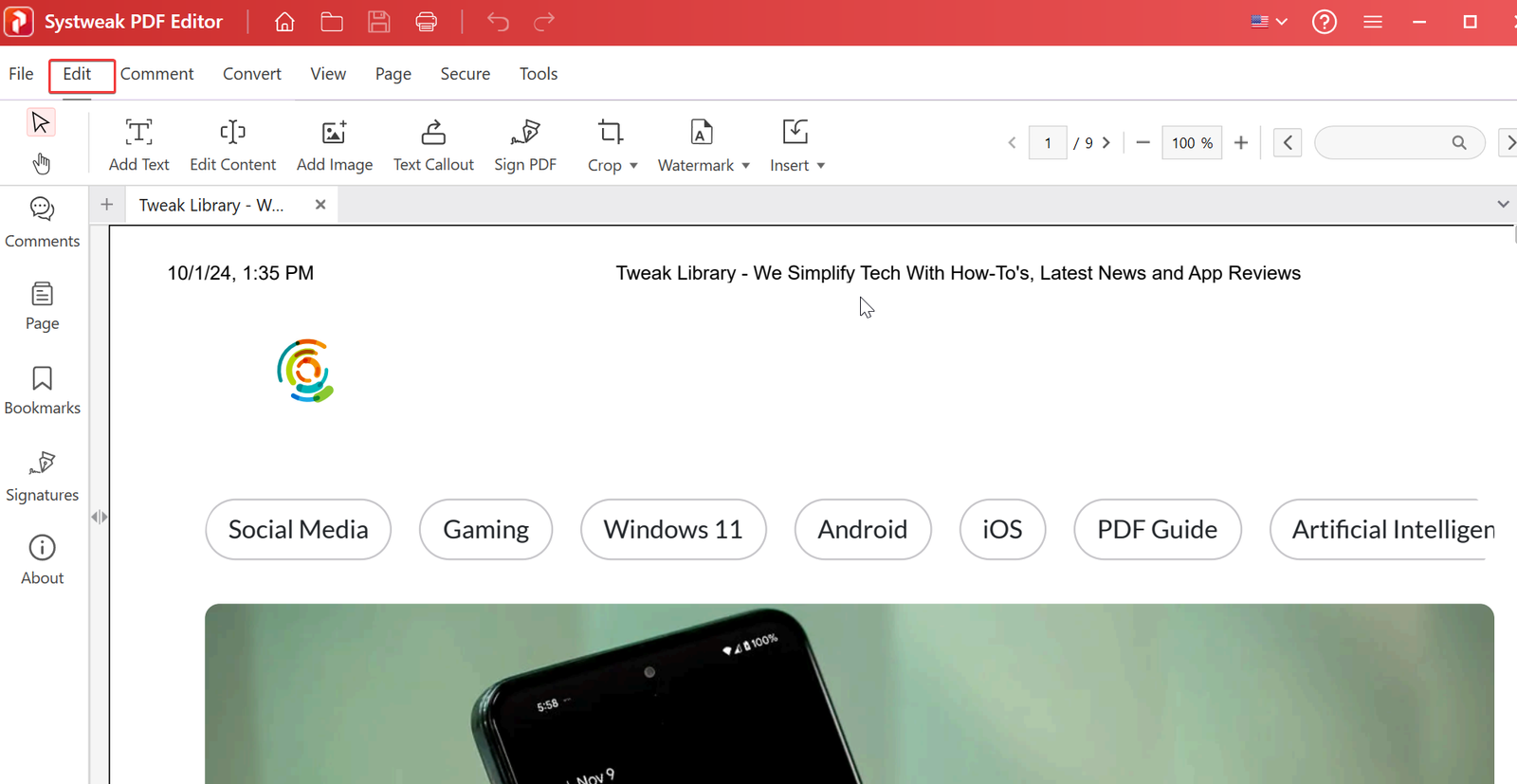Image resolution: width=1517 pixels, height=784 pixels.
Task: Open the About panel
Action: [x=42, y=560]
